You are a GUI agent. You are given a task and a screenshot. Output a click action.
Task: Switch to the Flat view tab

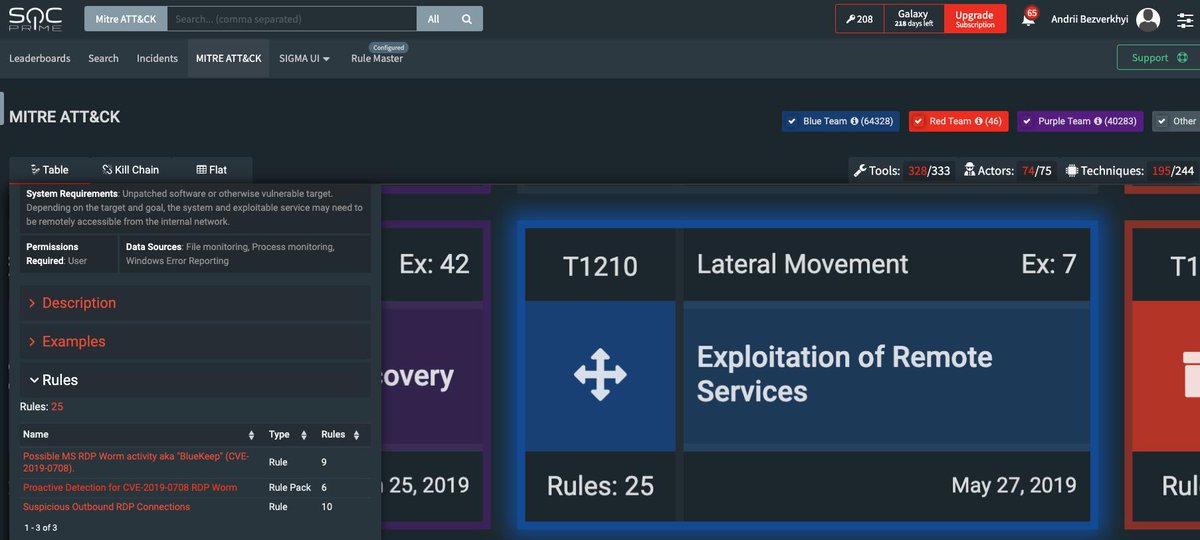[212, 170]
